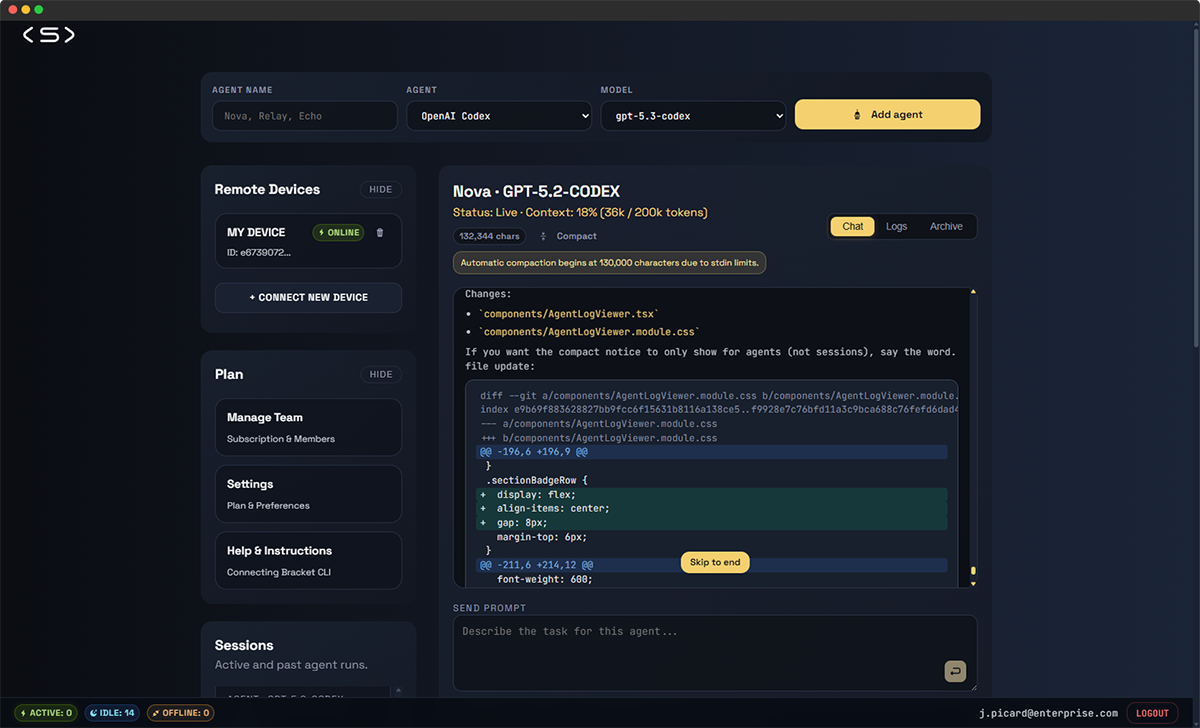Delete MY DEVICE using the trash icon

tap(378, 232)
